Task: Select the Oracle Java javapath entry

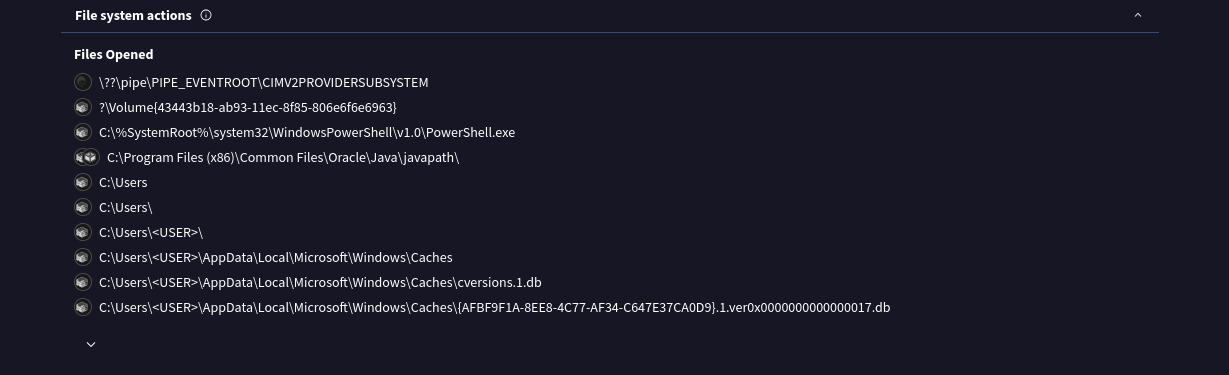Action: tap(283, 157)
